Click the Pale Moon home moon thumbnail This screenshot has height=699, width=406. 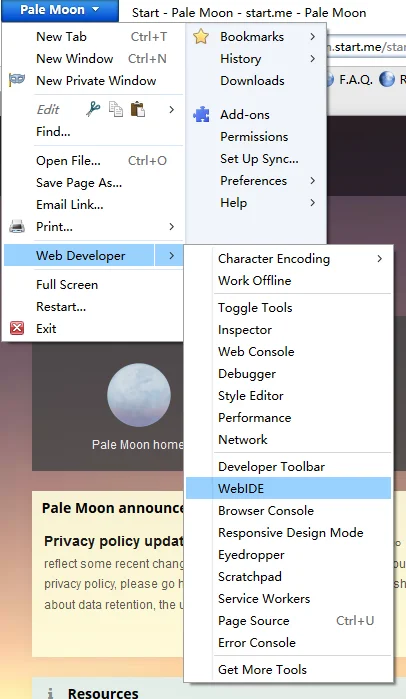(x=139, y=395)
